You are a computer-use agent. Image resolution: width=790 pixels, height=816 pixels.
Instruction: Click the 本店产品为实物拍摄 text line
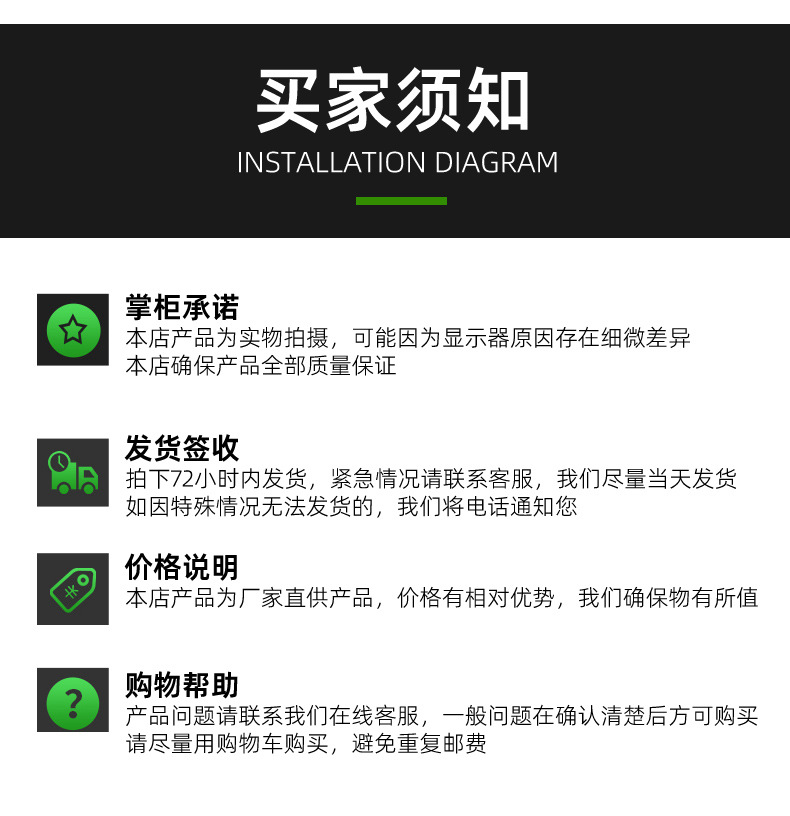(x=407, y=338)
